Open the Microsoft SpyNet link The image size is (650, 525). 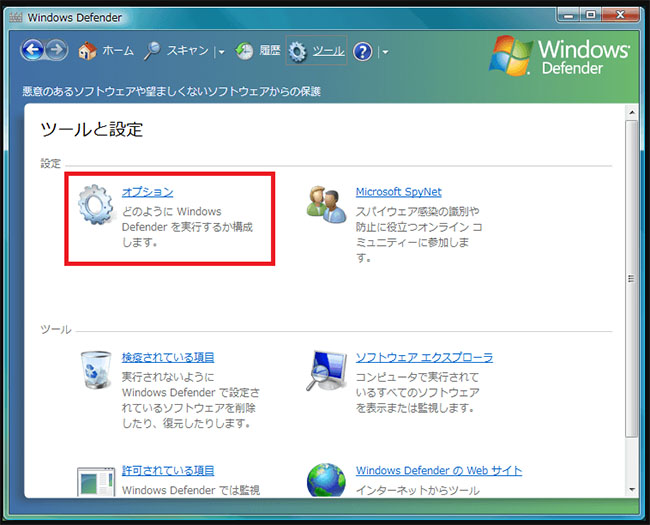pos(398,192)
